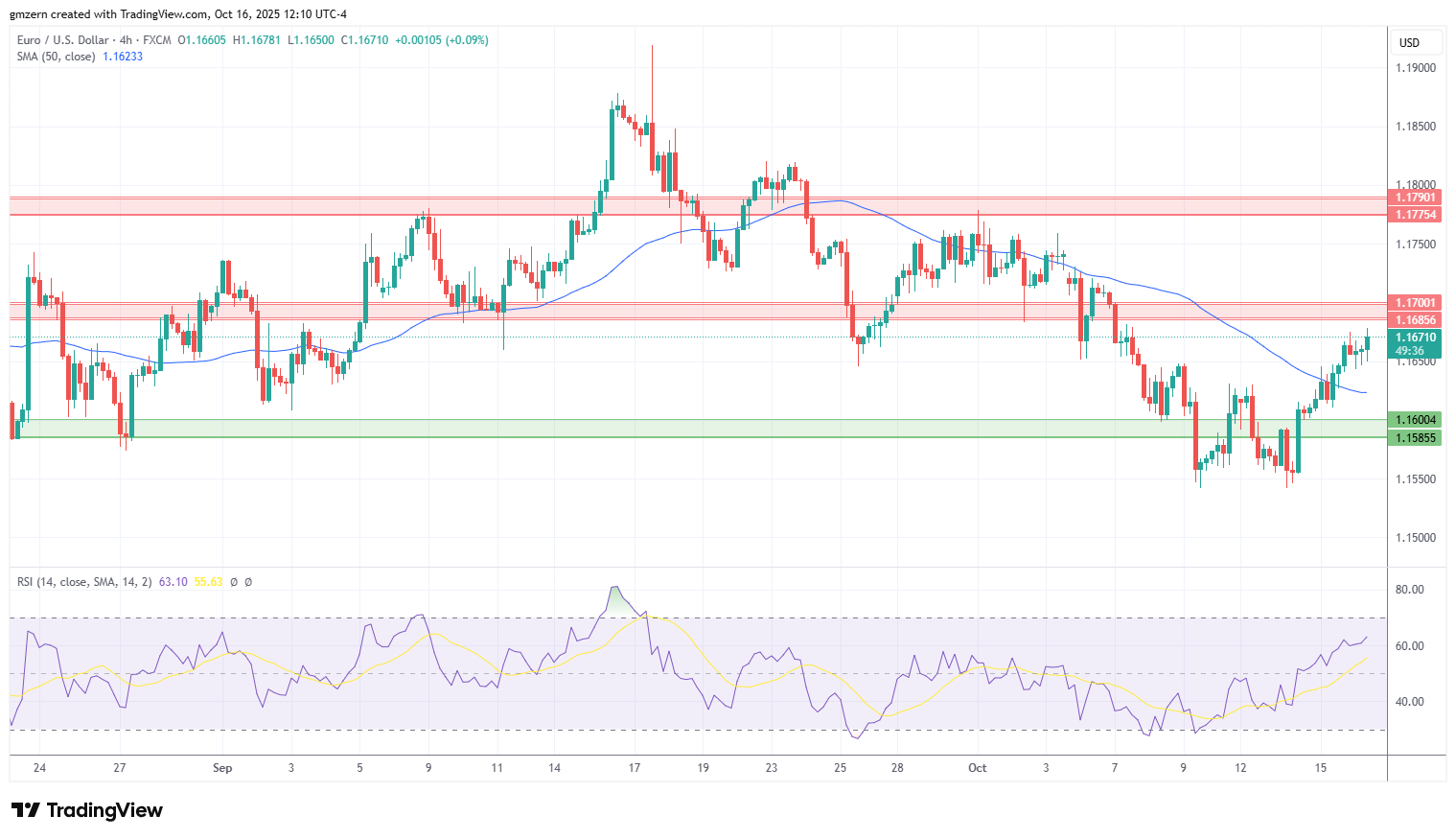Click the high price H1.16781

(257, 40)
